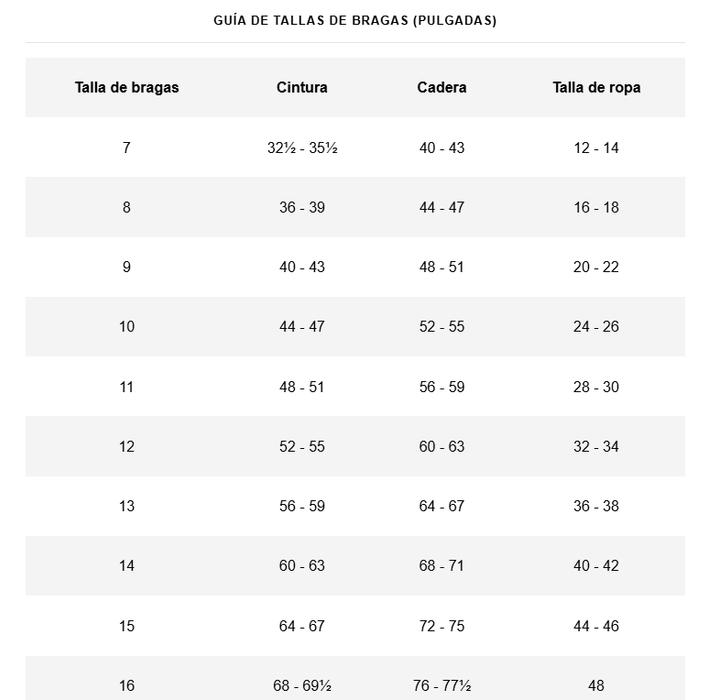Click panty size 10 row label
This screenshot has height=700, width=708.
(x=127, y=327)
